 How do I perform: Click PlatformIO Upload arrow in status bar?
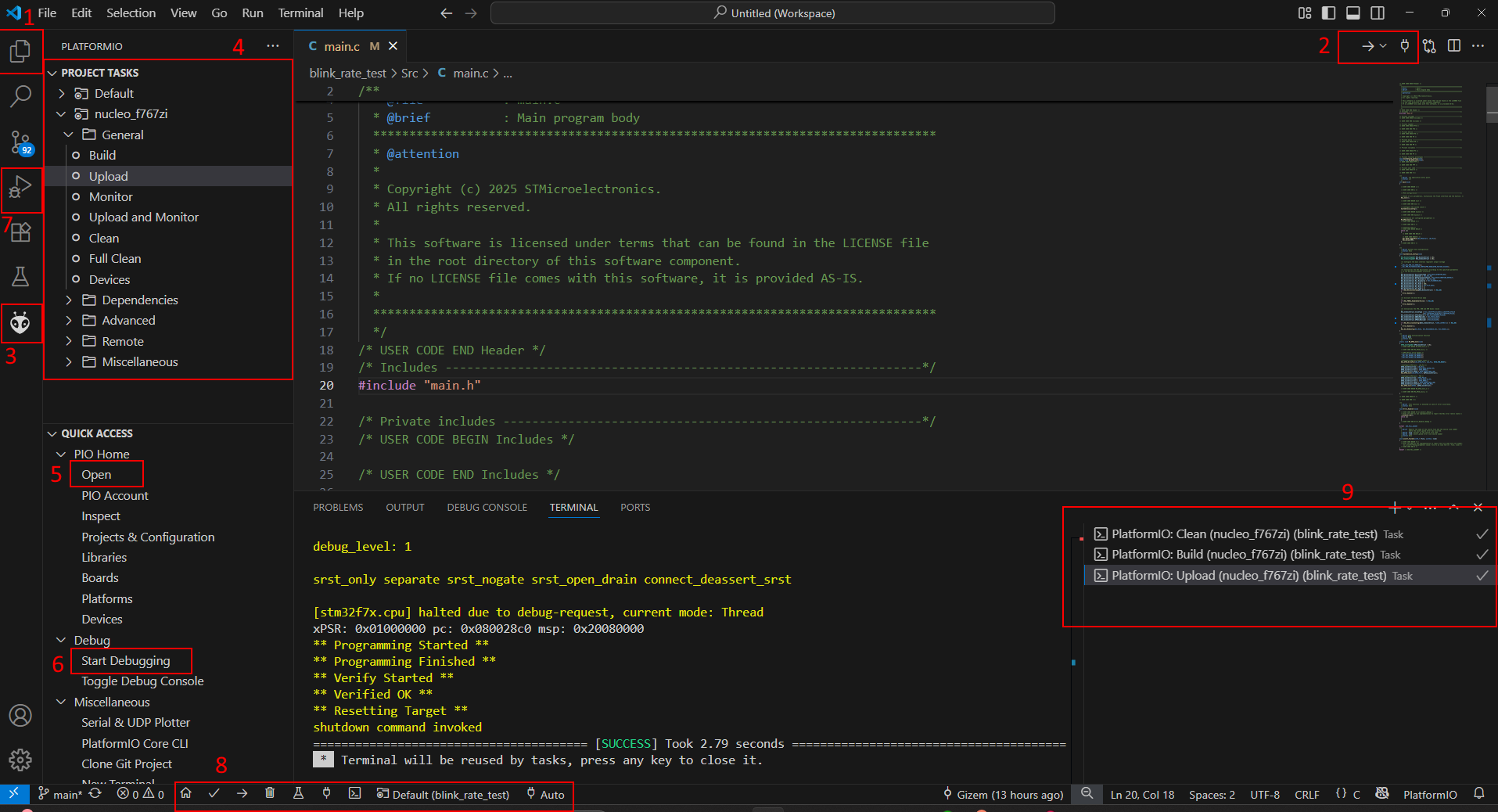[x=242, y=793]
